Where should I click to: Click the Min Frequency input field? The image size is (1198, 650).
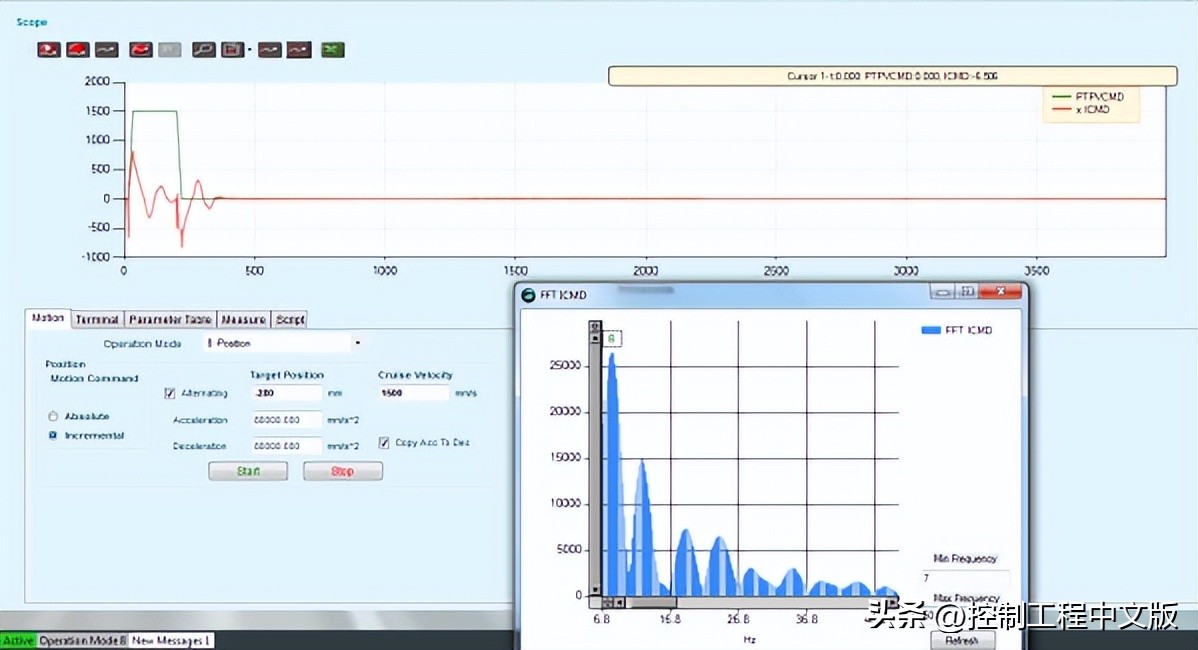point(965,578)
